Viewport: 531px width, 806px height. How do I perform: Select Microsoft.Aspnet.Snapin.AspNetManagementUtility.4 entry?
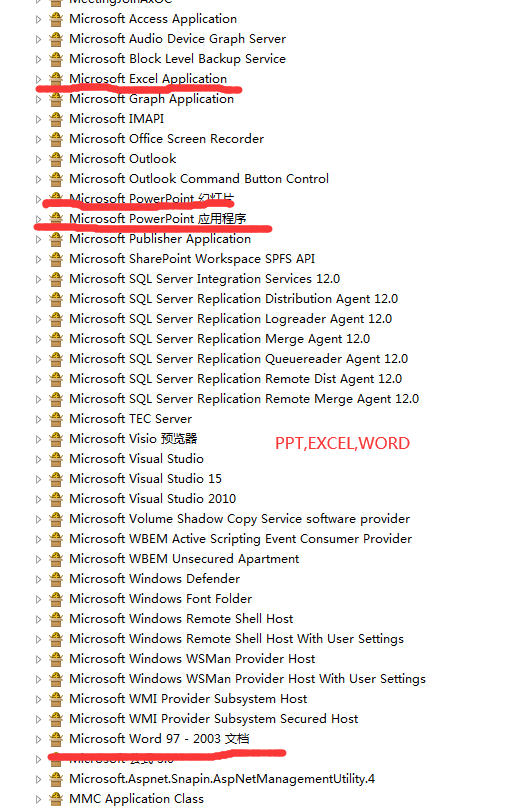click(222, 779)
